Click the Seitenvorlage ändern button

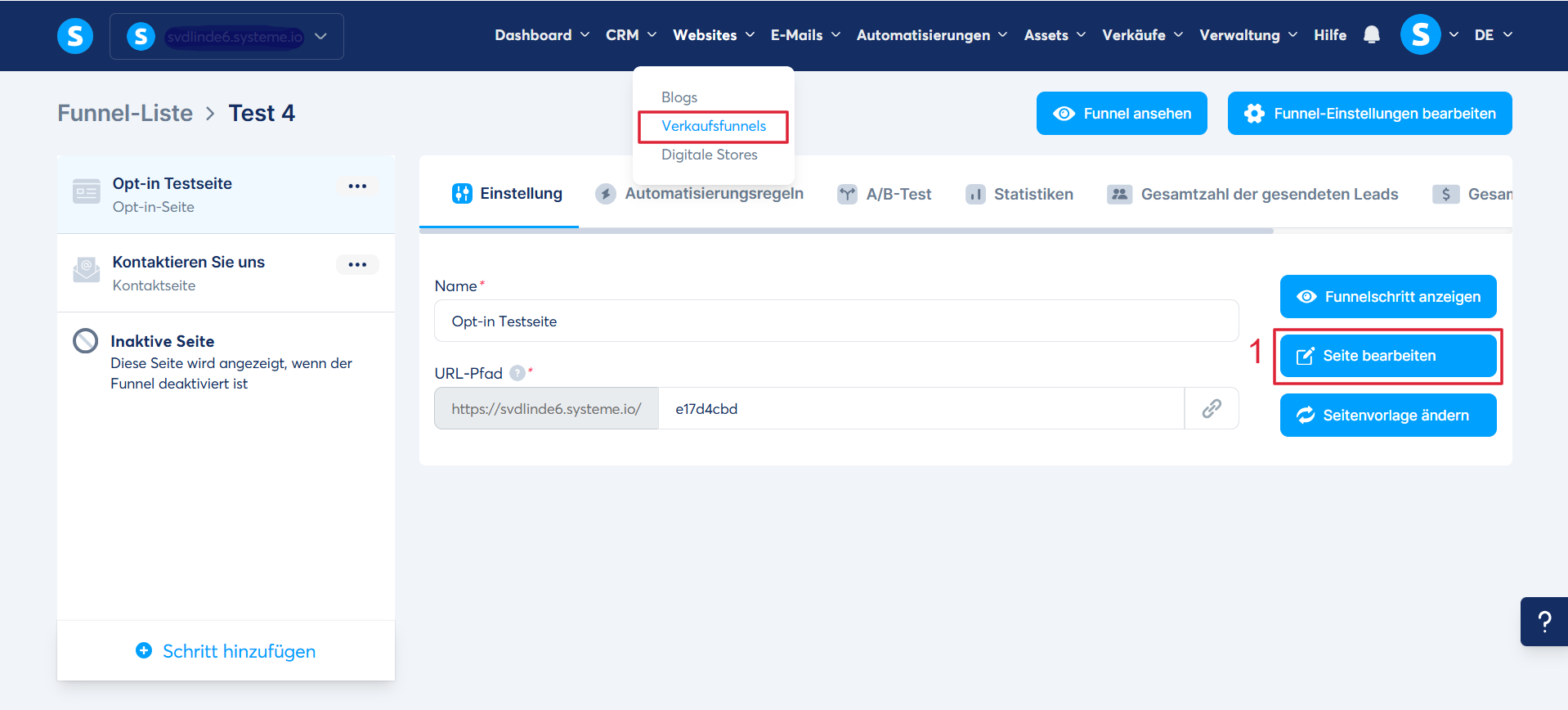point(1388,415)
